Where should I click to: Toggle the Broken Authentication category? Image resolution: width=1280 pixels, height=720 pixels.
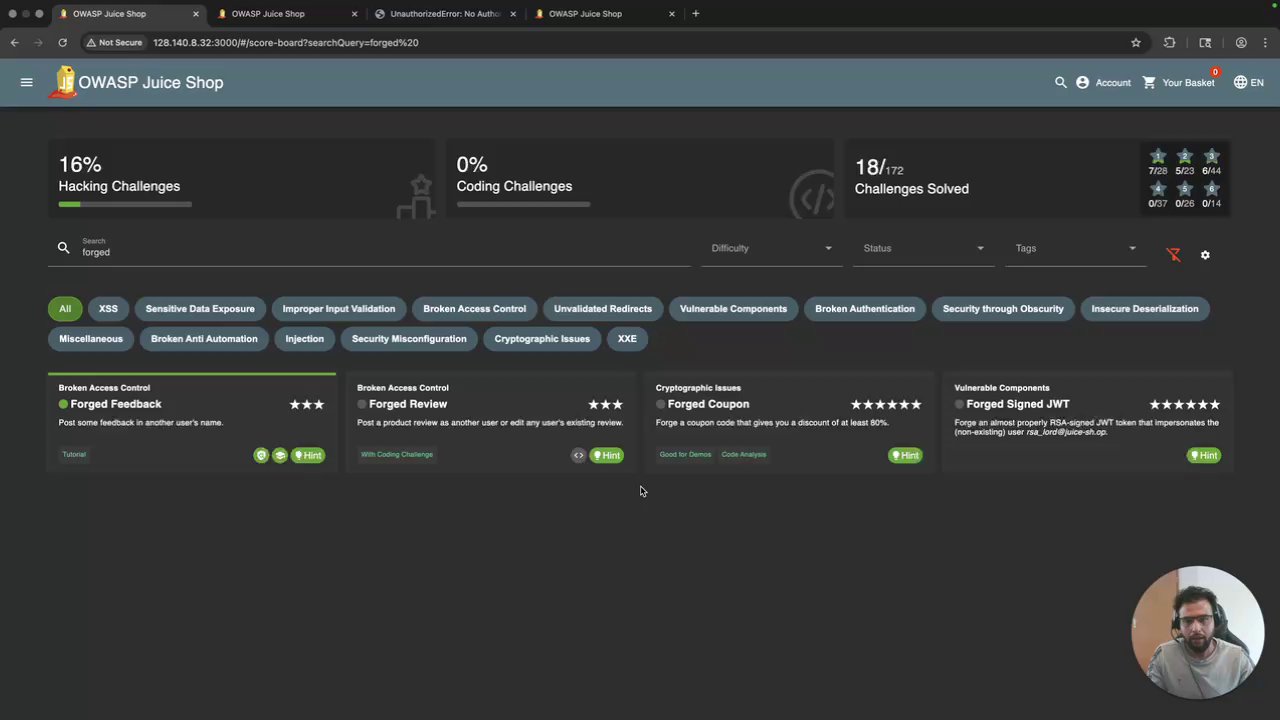coord(865,309)
